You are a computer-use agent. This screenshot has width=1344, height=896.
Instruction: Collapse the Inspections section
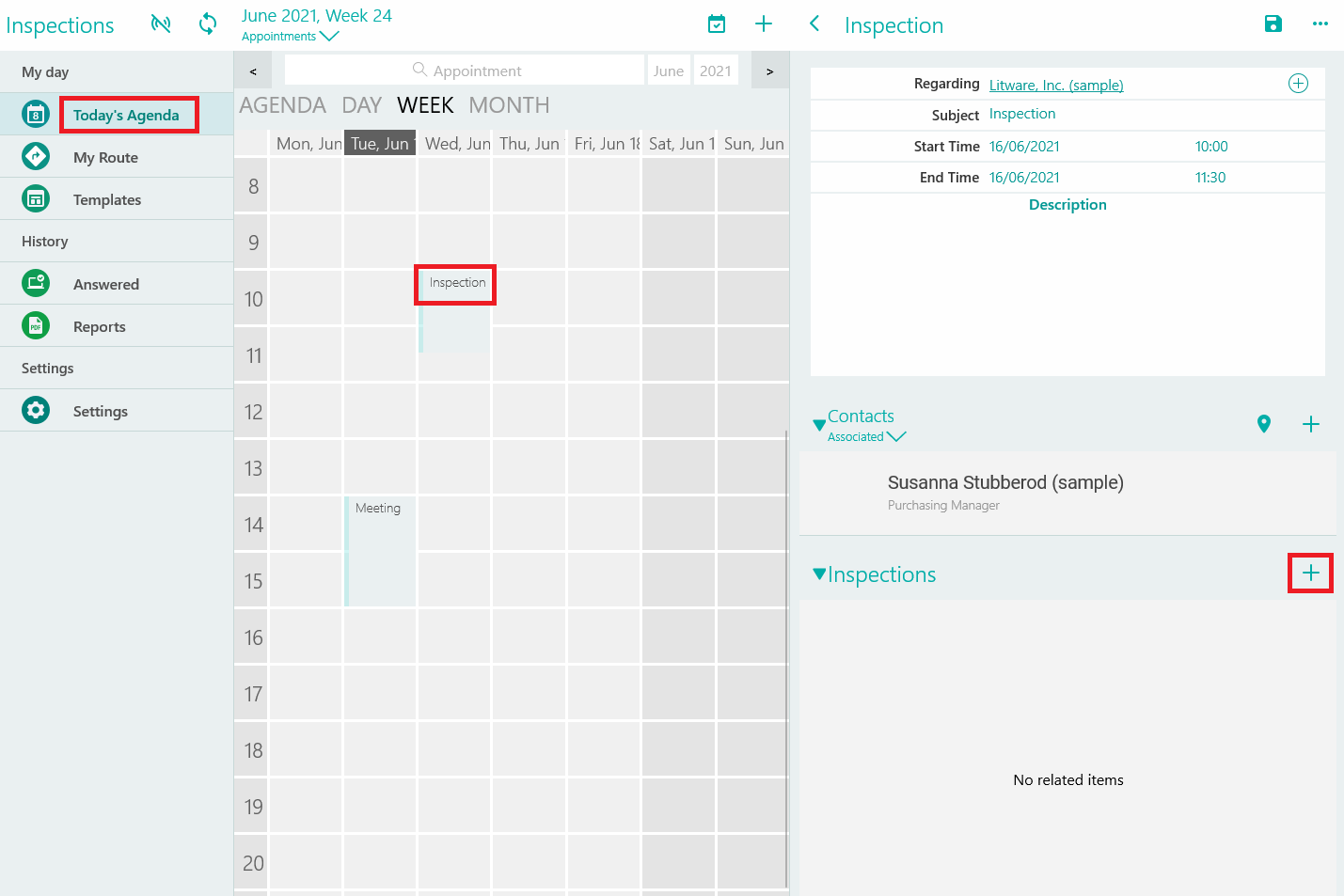[x=819, y=574]
